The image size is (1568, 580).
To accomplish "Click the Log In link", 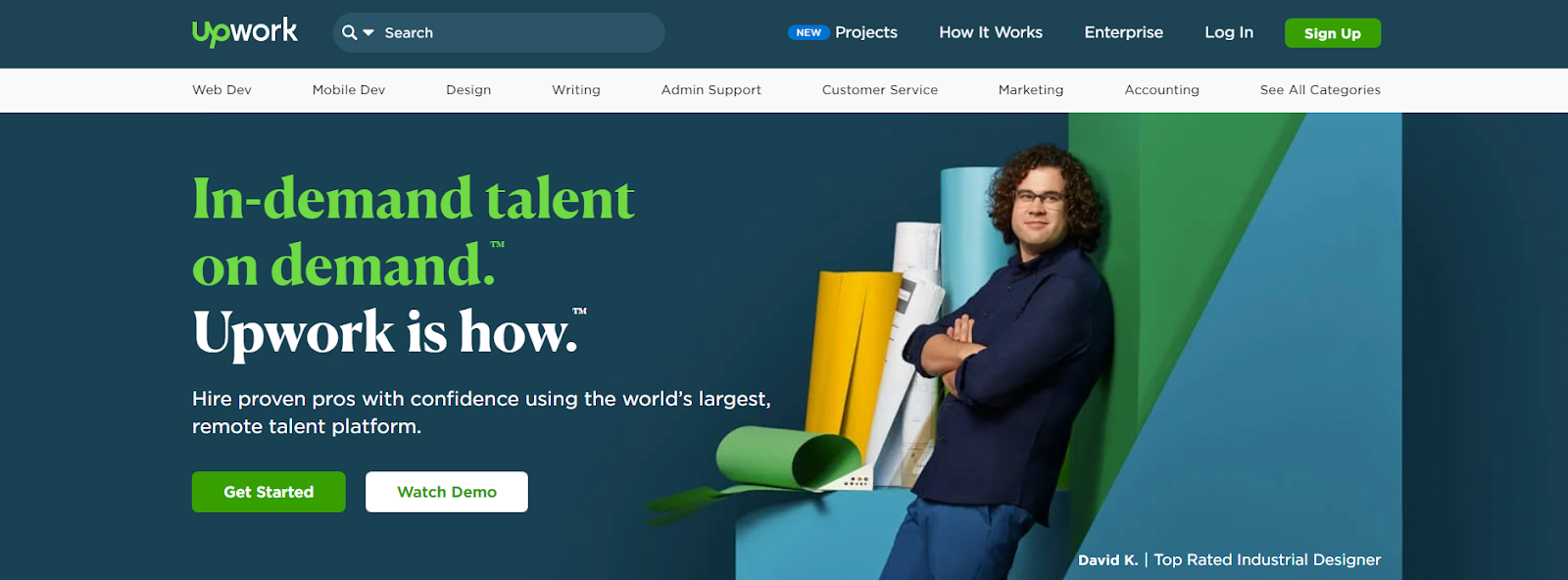I will tap(1229, 32).
